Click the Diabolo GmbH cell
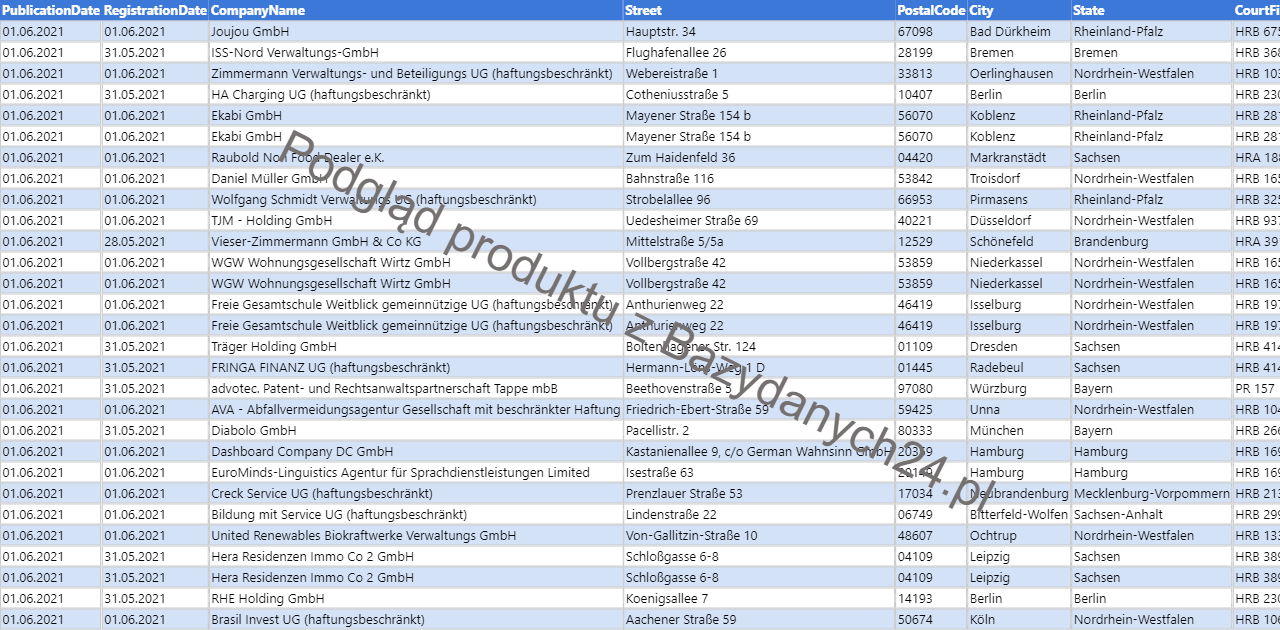 pos(415,431)
